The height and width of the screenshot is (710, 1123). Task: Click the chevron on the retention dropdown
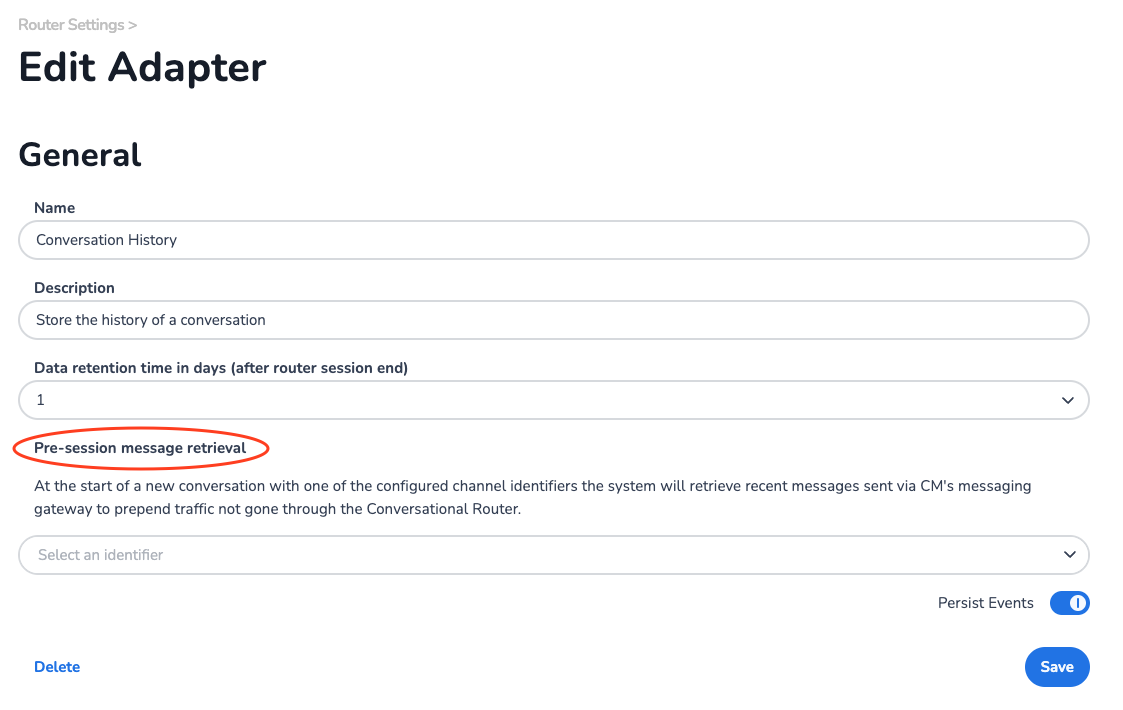1068,400
